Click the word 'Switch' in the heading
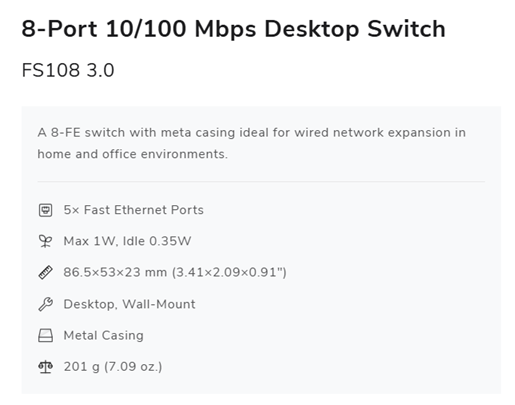Viewport: 515px width, 405px height. tap(406, 29)
